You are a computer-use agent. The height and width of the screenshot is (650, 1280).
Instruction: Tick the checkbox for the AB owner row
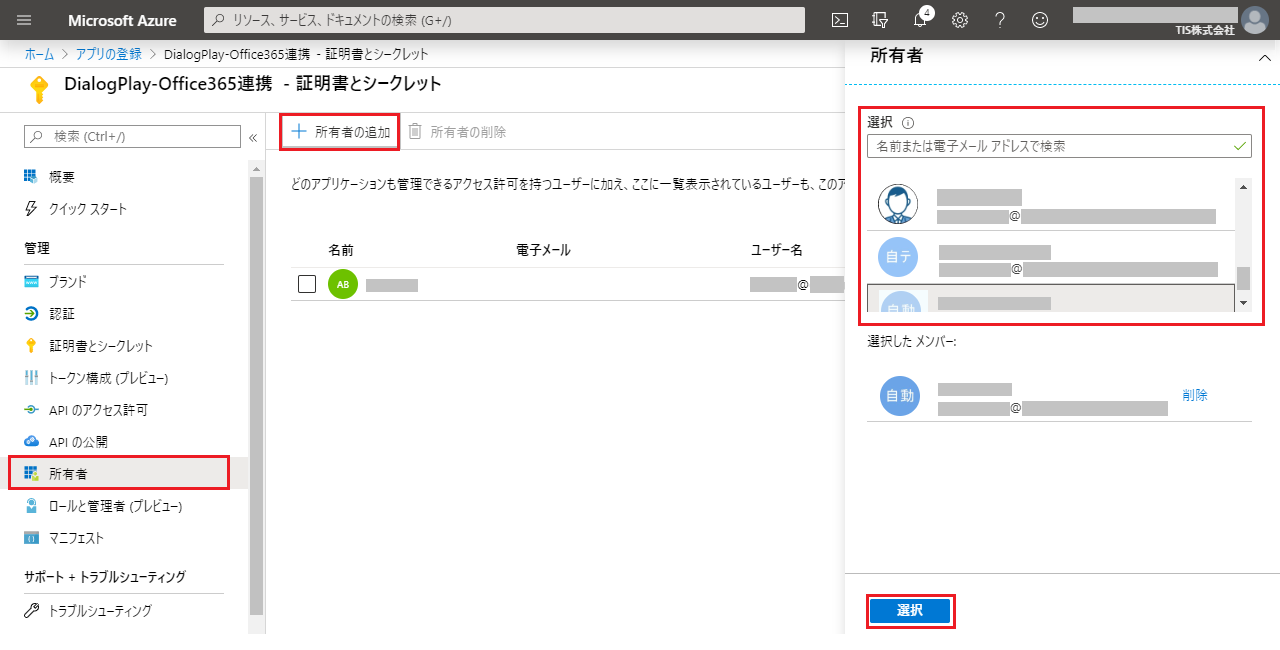[x=307, y=284]
